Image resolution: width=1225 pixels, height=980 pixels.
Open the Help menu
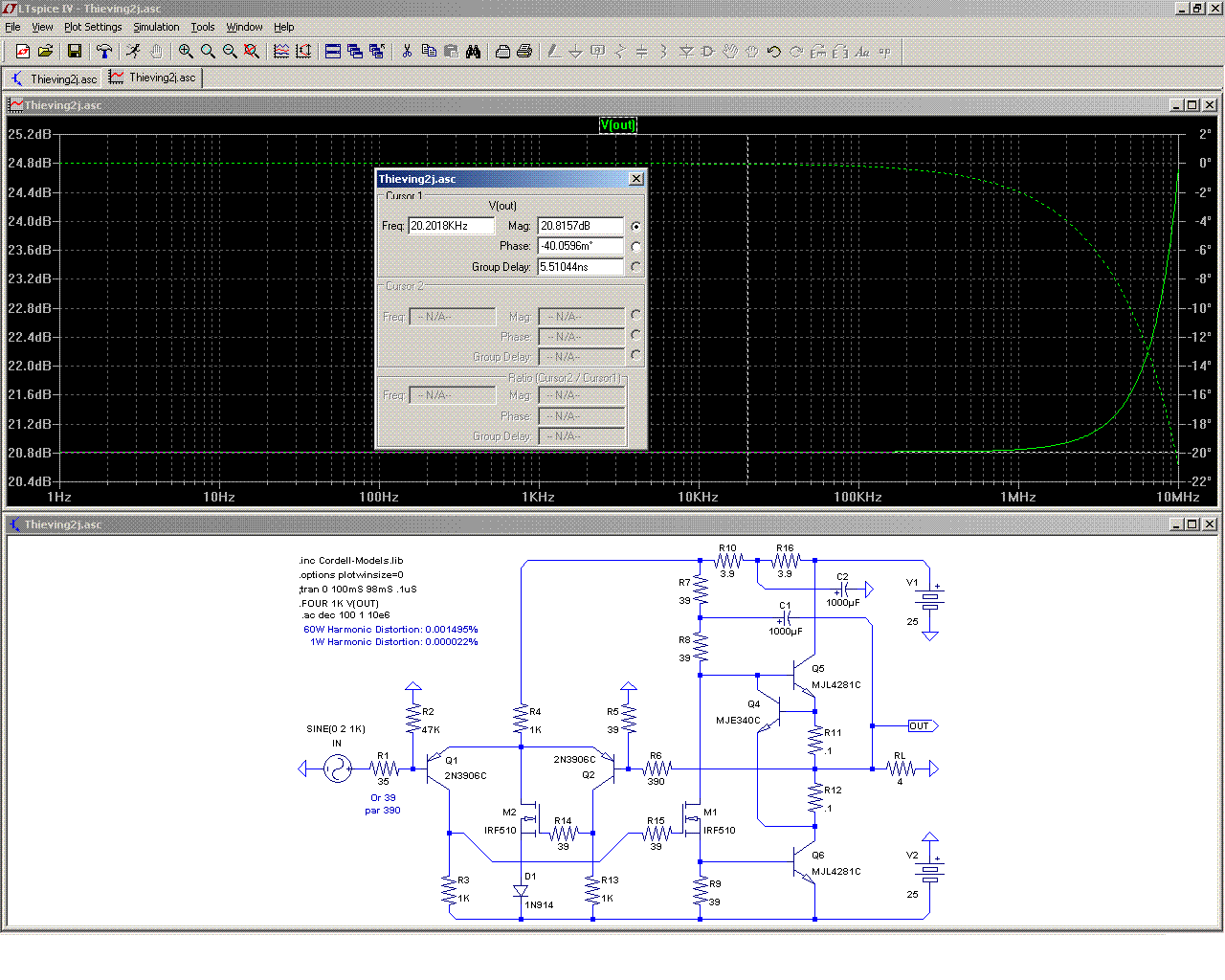(x=284, y=27)
